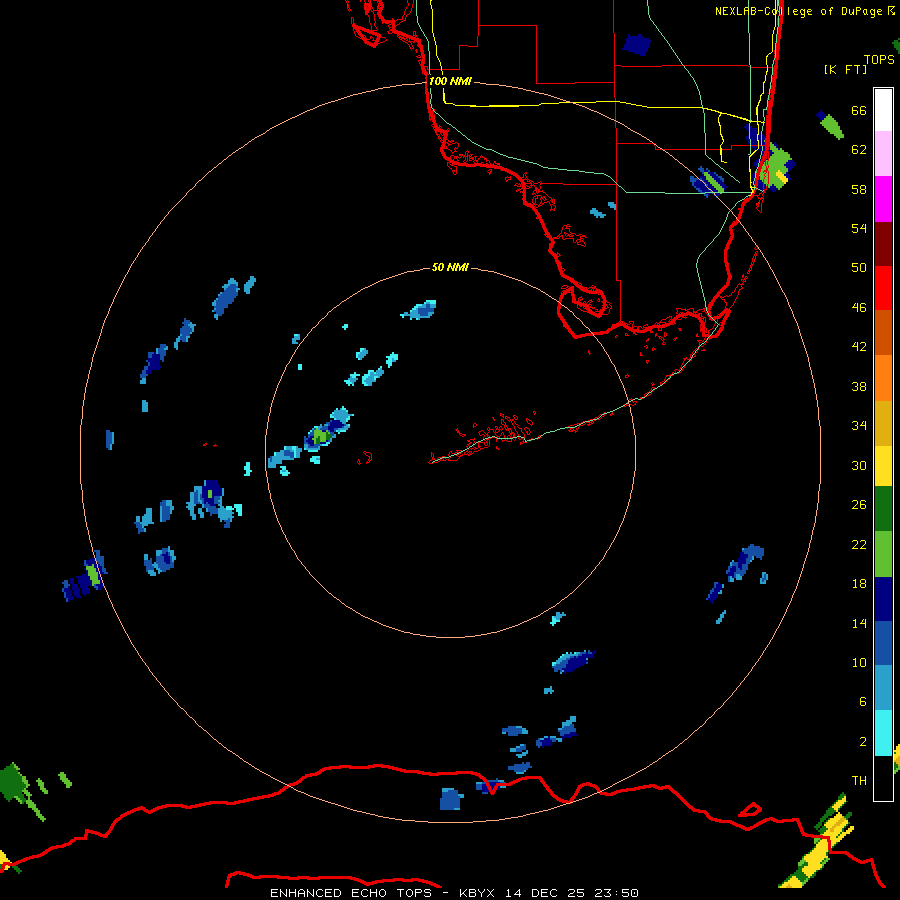Pick the bright red legend swatch
The width and height of the screenshot is (900, 900).
tap(883, 288)
